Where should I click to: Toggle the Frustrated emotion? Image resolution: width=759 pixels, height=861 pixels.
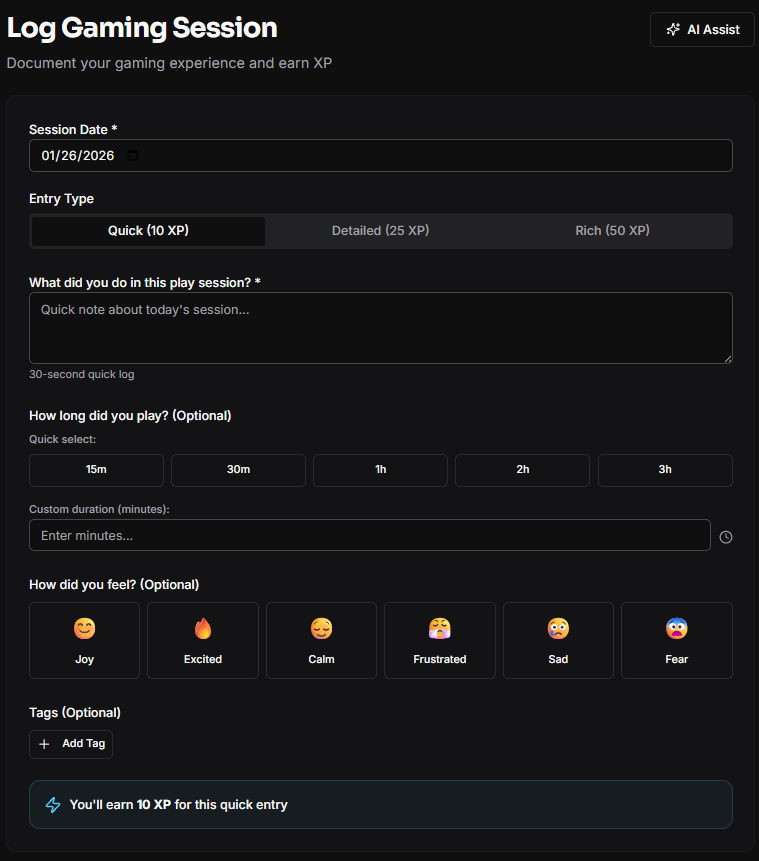click(439, 639)
